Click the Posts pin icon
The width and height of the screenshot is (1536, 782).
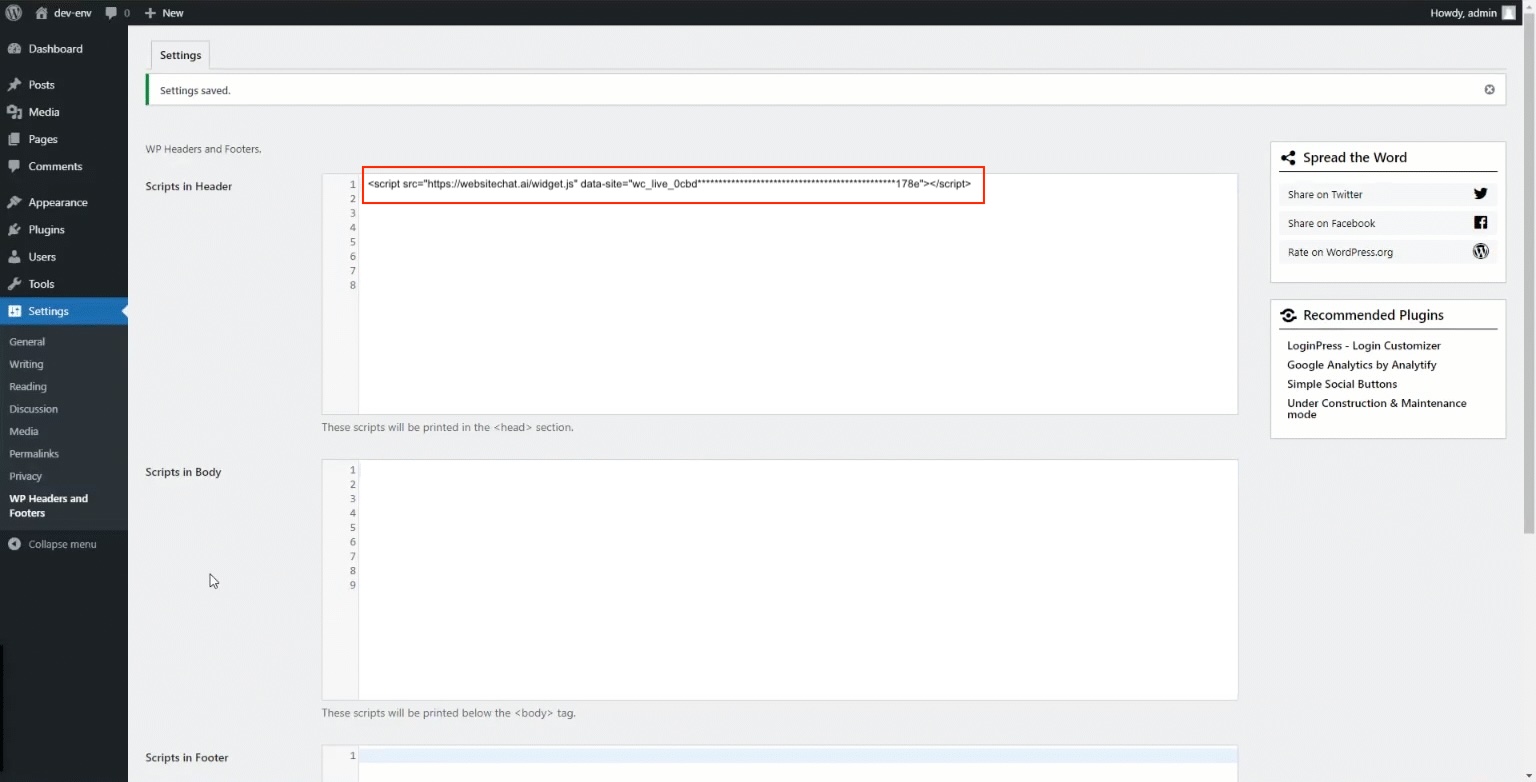(14, 85)
